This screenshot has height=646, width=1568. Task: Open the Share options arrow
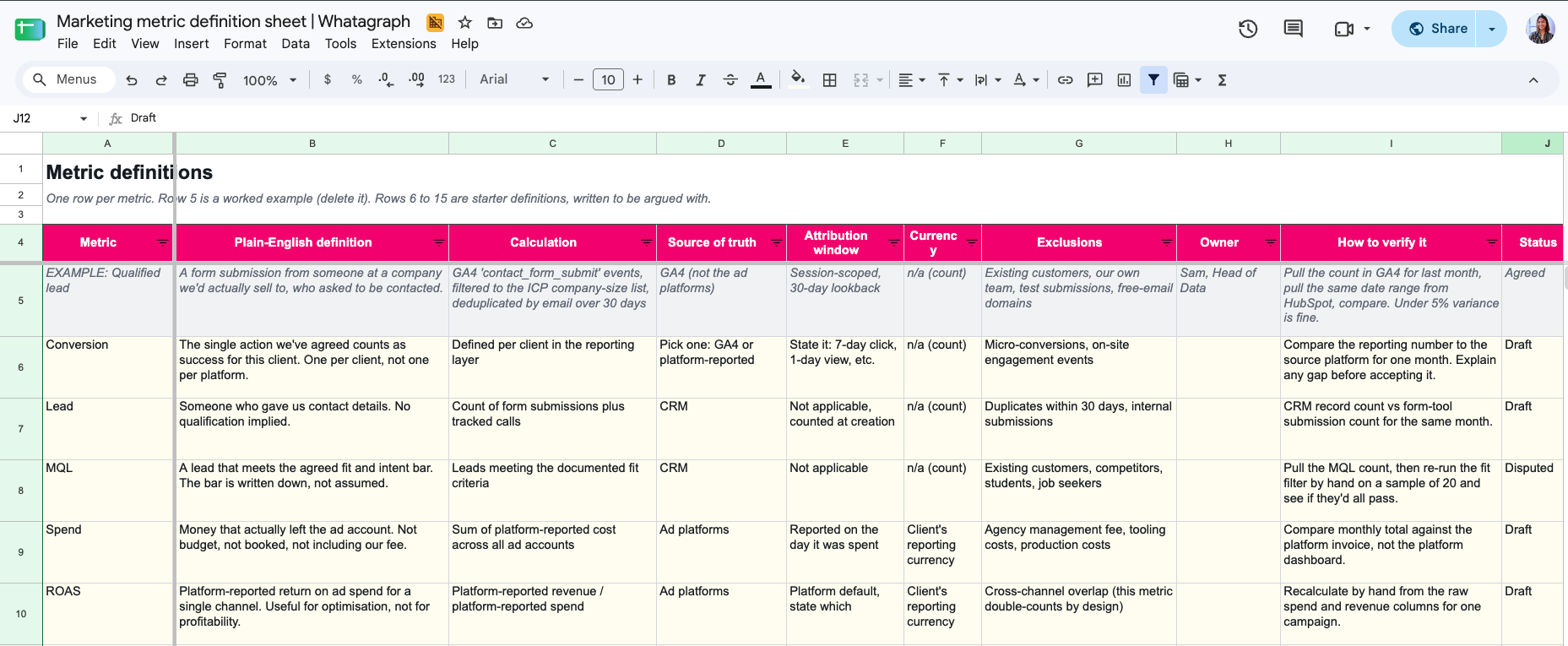point(1491,29)
